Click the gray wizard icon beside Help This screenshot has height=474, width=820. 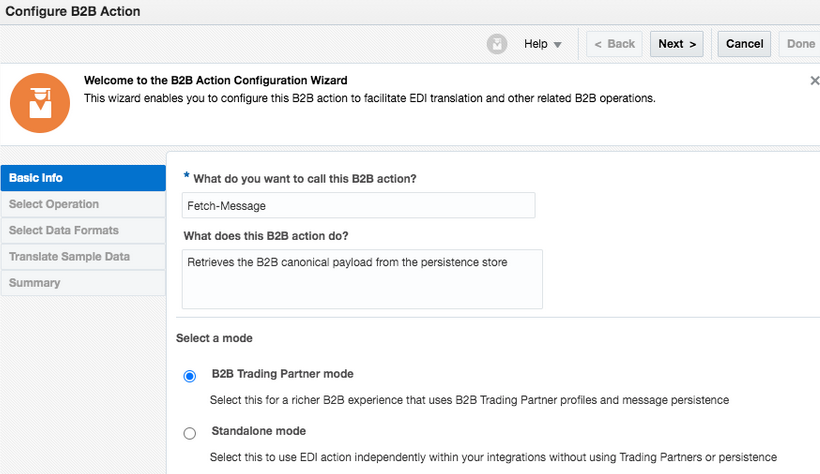point(497,44)
